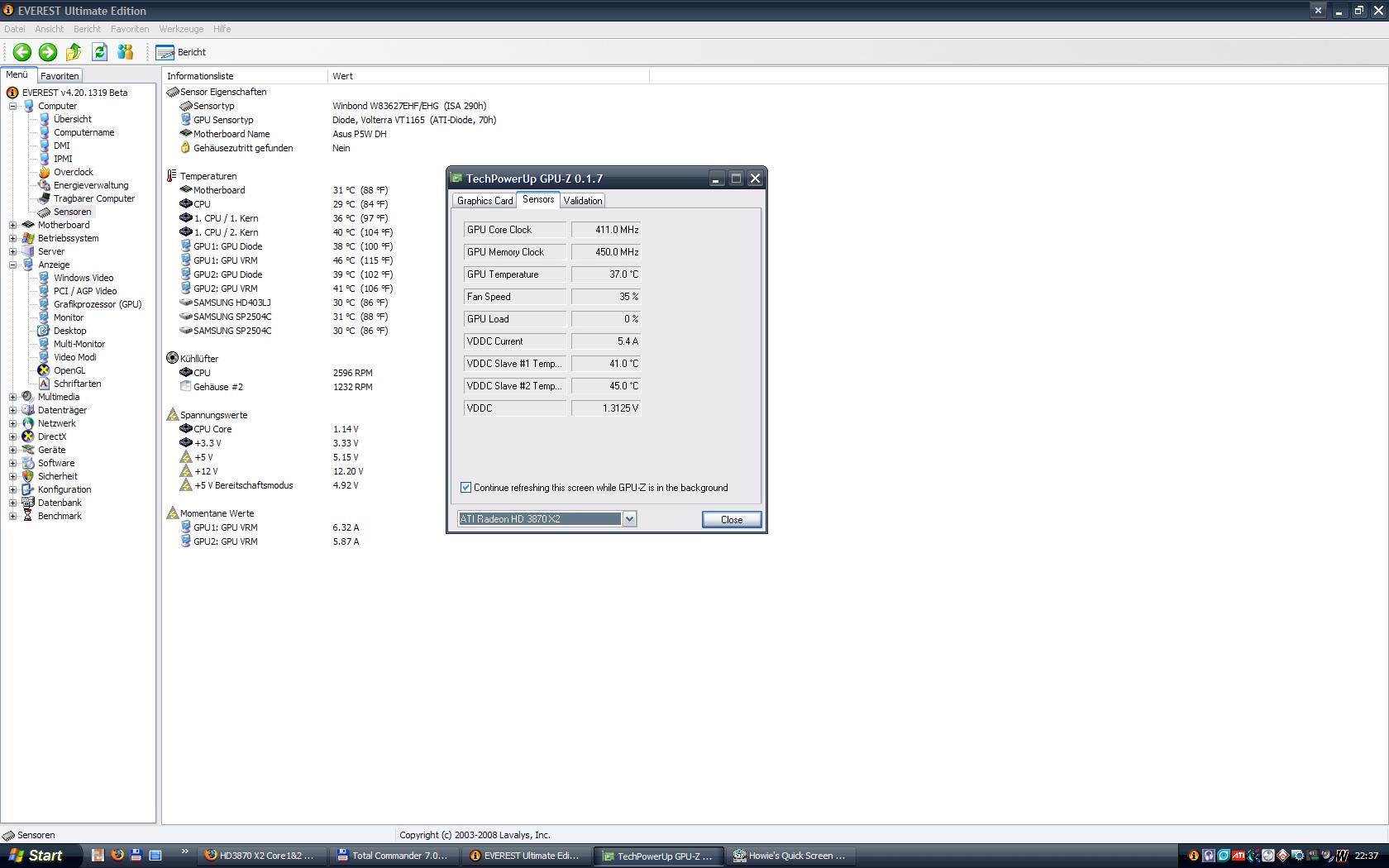Select the GPU-Z Sensors tab
The height and width of the screenshot is (868, 1389).
pos(538,199)
